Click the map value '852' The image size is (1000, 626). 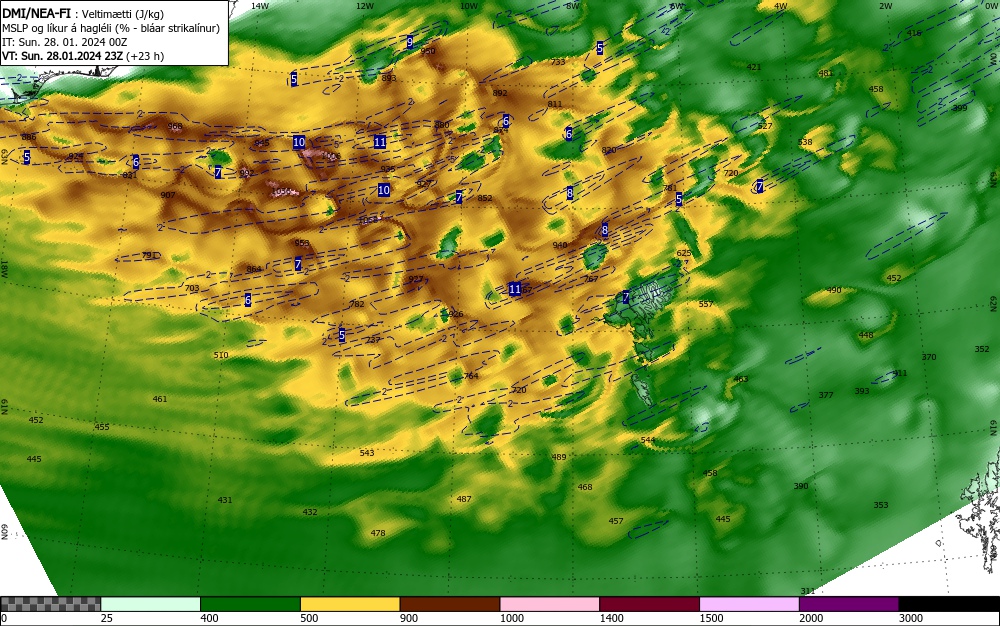[485, 198]
